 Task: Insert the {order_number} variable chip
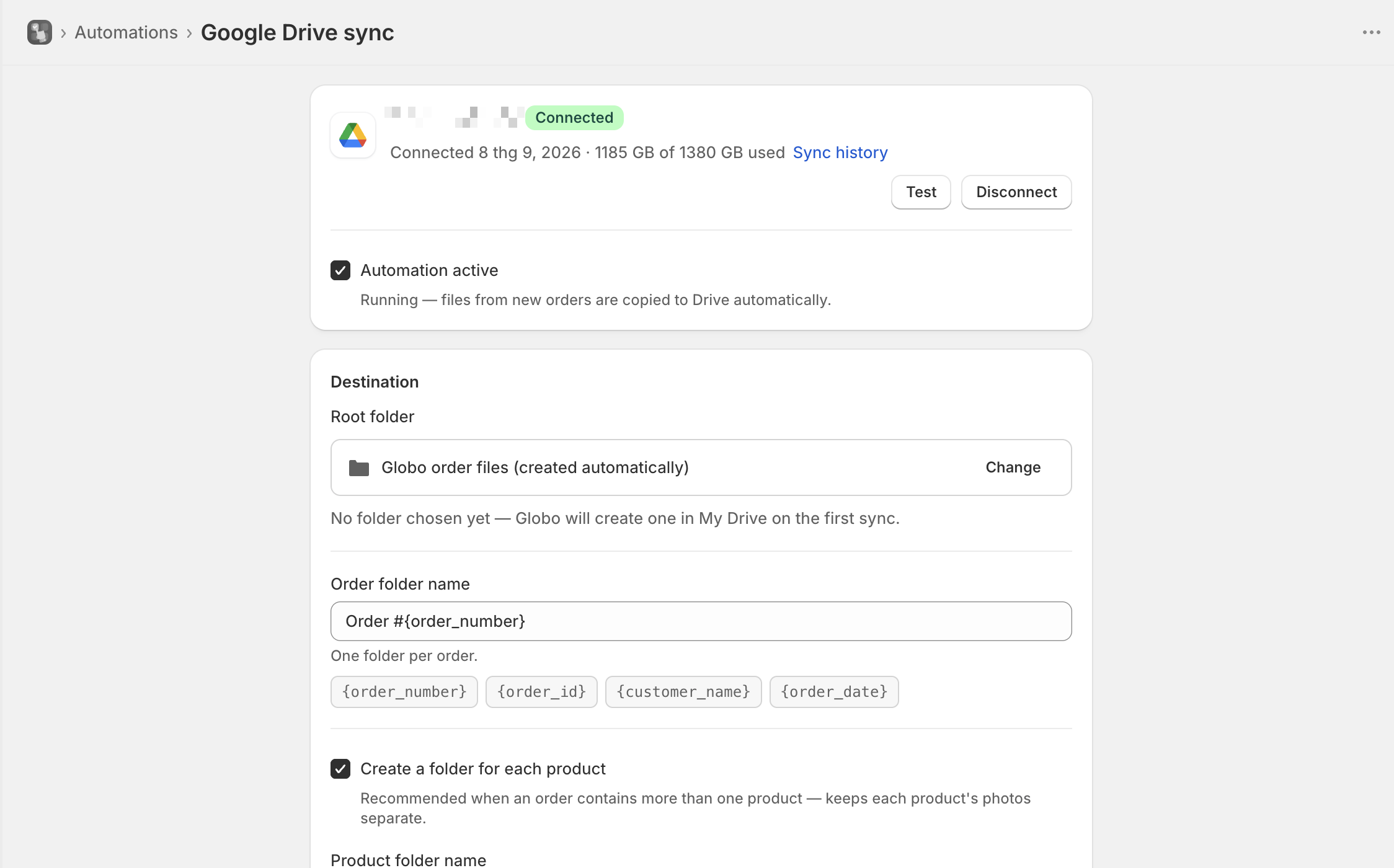pyautogui.click(x=404, y=692)
